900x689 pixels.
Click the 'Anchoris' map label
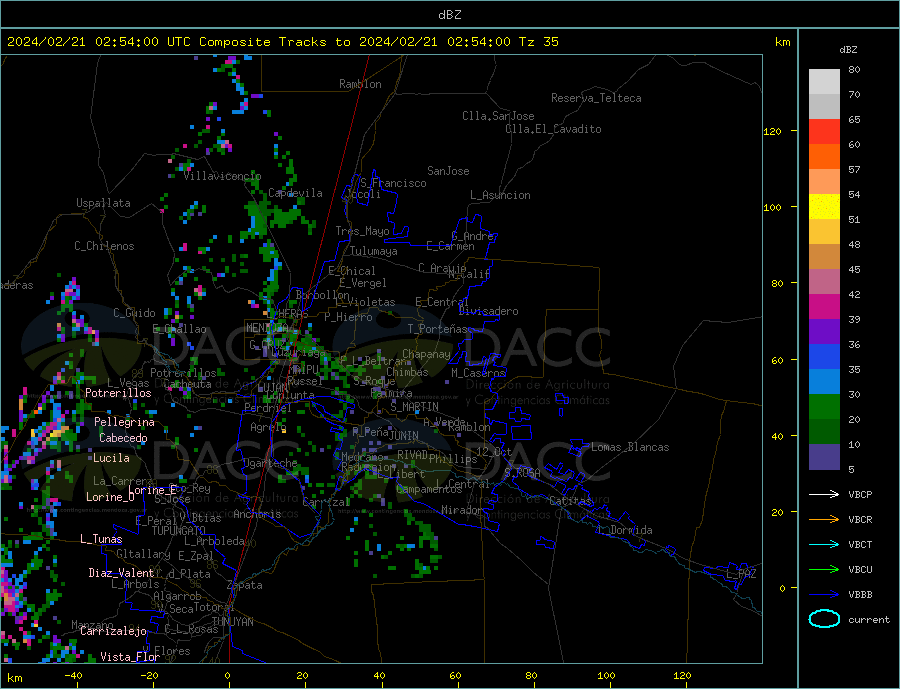(257, 514)
